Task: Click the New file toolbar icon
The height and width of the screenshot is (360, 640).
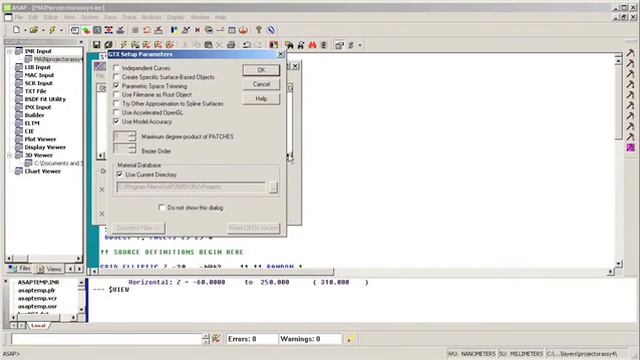Action: (16, 30)
